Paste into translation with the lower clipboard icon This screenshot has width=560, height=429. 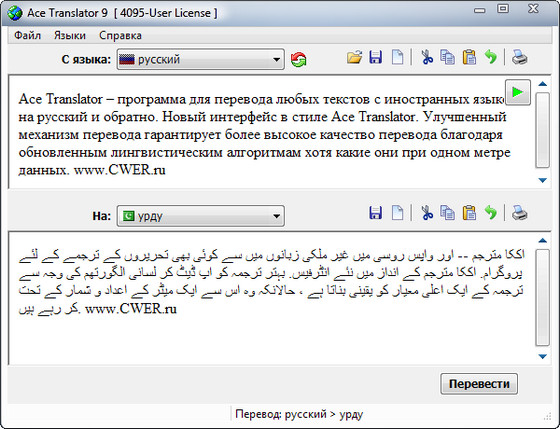pos(469,213)
